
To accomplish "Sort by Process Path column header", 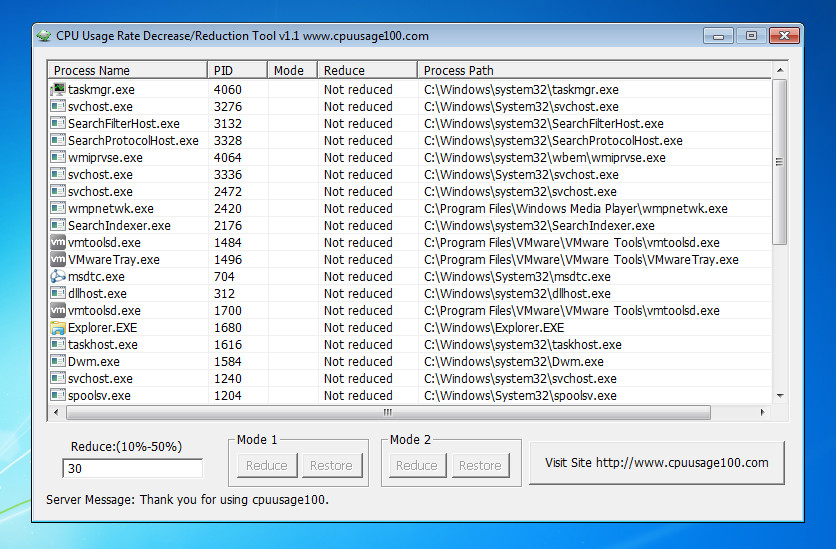I will pyautogui.click(x=594, y=70).
